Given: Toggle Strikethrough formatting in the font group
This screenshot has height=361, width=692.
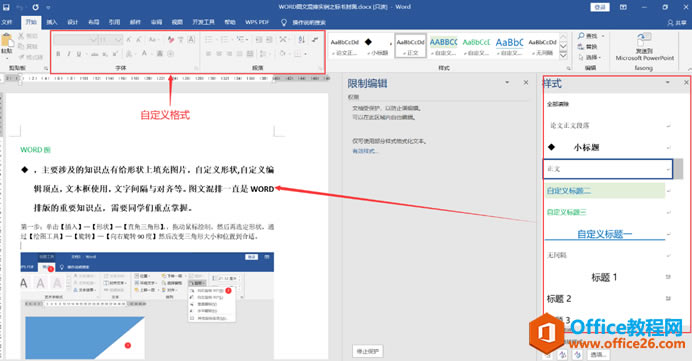Looking at the screenshot, I should click(x=94, y=54).
